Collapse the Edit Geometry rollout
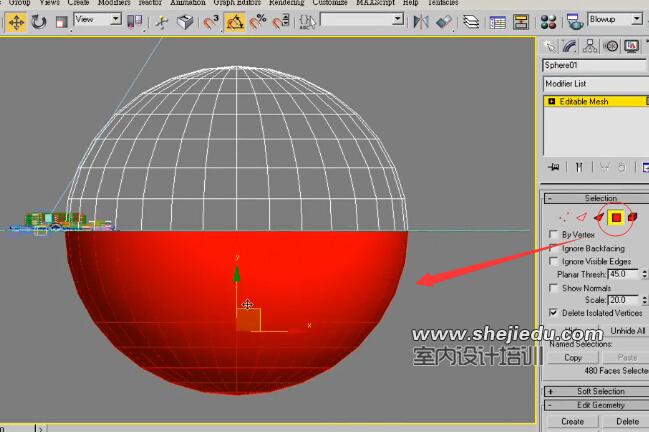Image resolution: width=649 pixels, height=432 pixels. (596, 405)
